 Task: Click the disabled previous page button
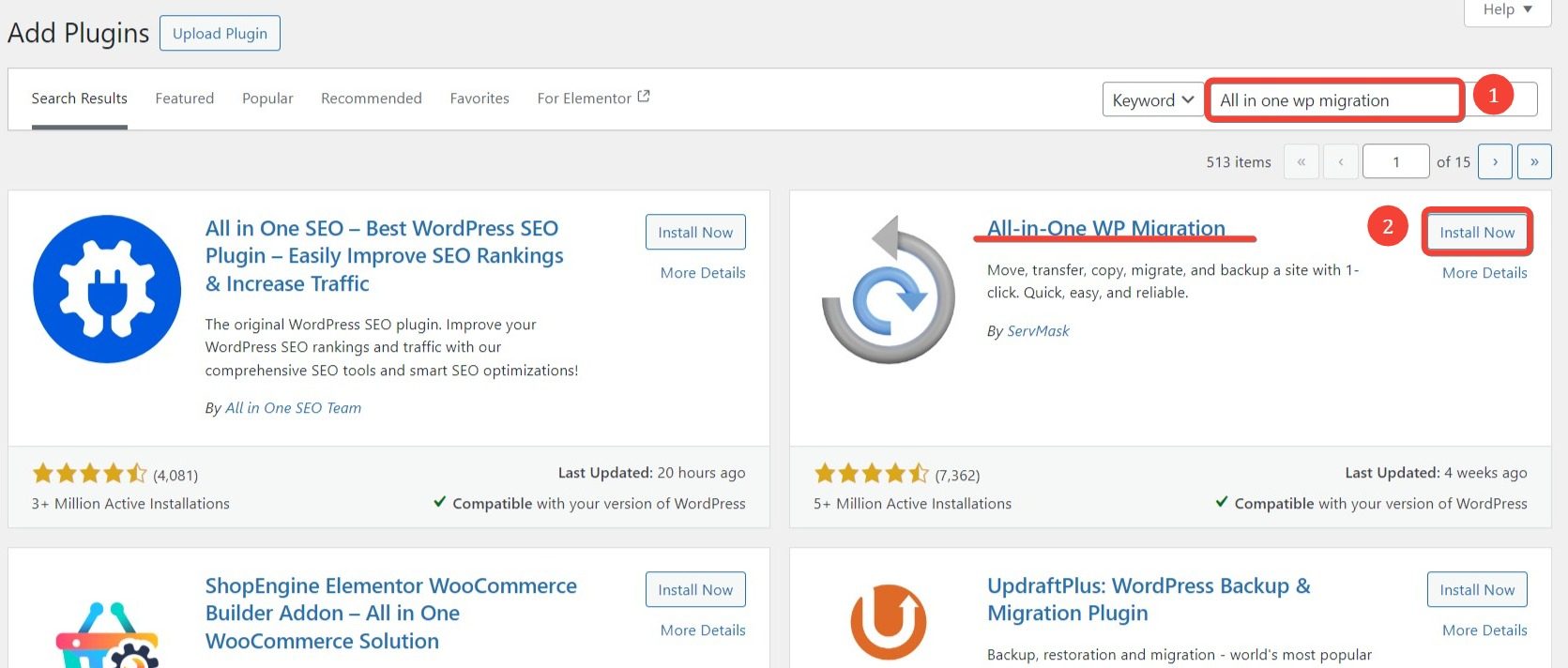pyautogui.click(x=1340, y=161)
